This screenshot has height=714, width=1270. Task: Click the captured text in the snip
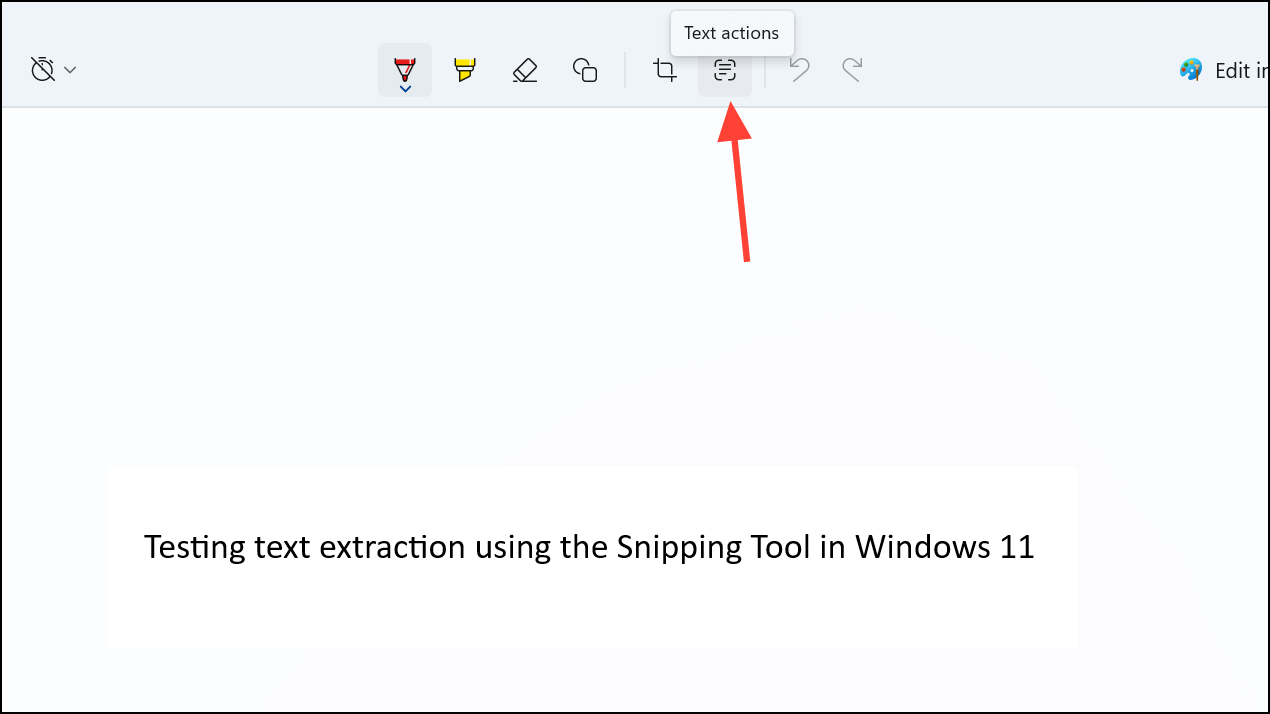pos(590,547)
